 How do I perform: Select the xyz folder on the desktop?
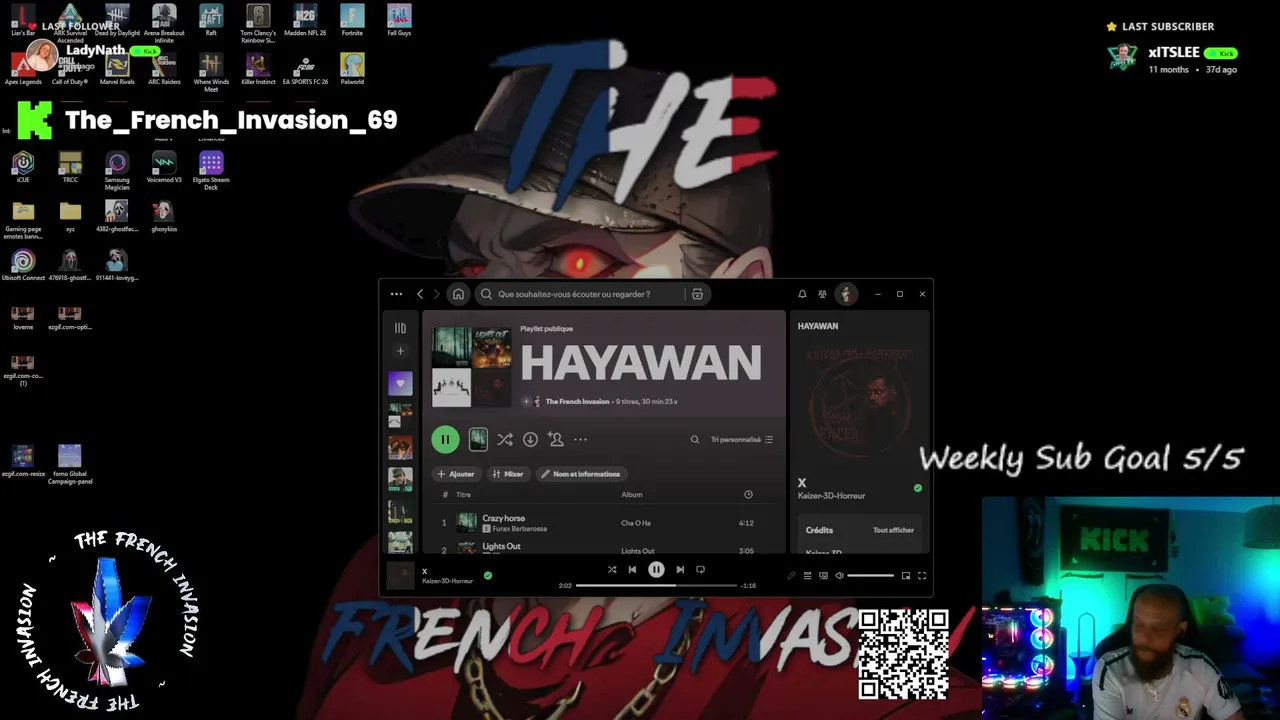70,216
